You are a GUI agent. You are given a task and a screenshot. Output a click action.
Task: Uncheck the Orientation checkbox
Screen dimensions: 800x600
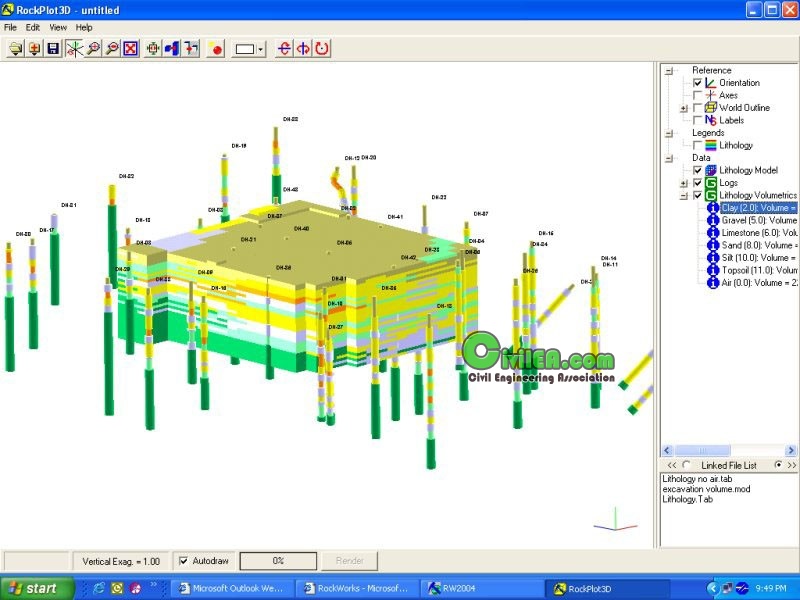697,83
